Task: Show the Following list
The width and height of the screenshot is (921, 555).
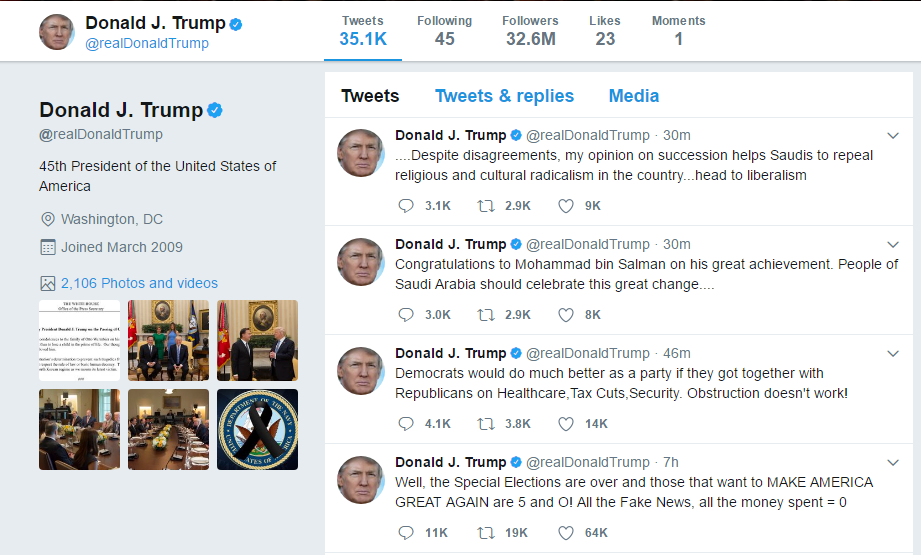Action: (x=445, y=31)
